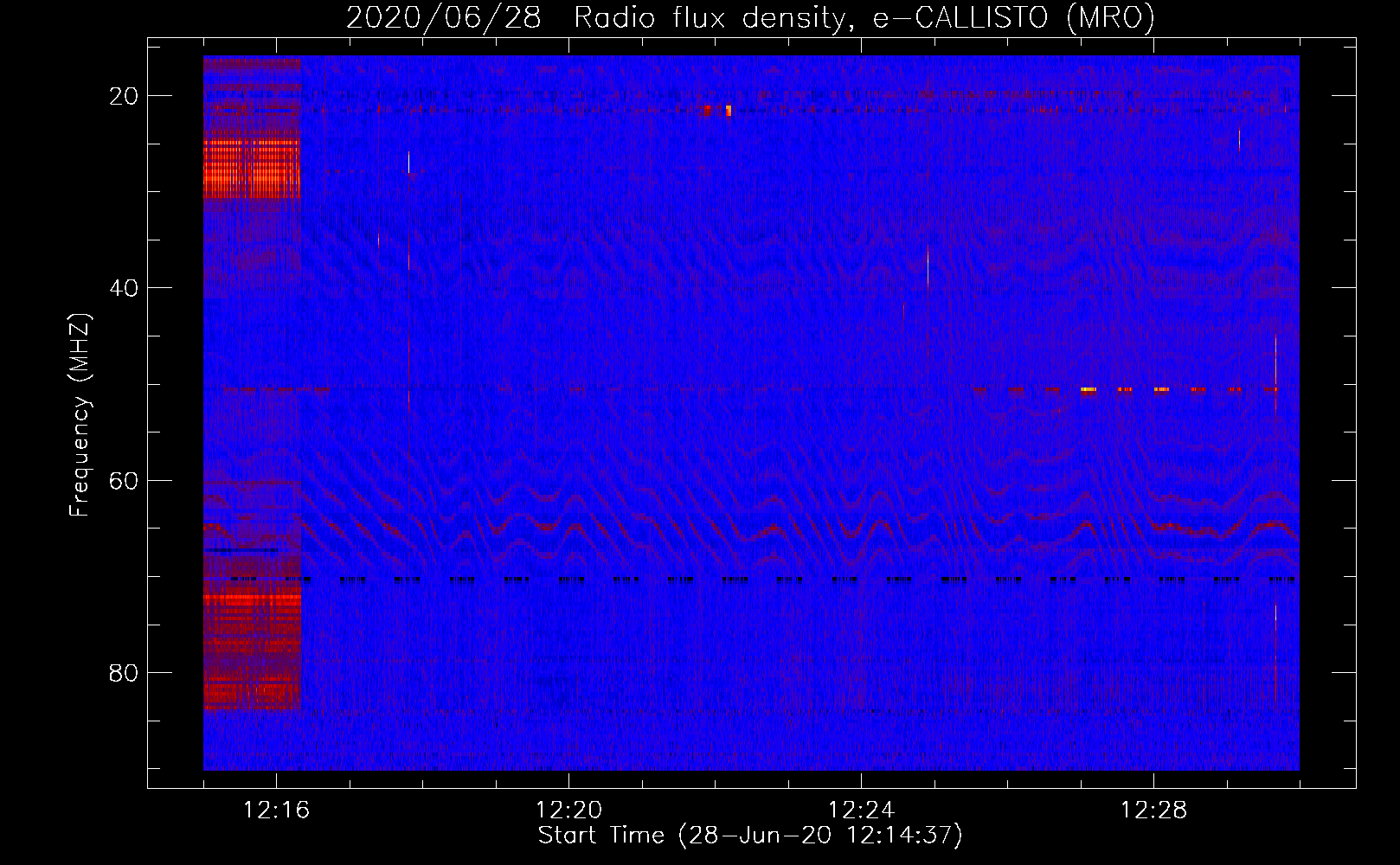Click the '12:16' time tick label

(276, 811)
